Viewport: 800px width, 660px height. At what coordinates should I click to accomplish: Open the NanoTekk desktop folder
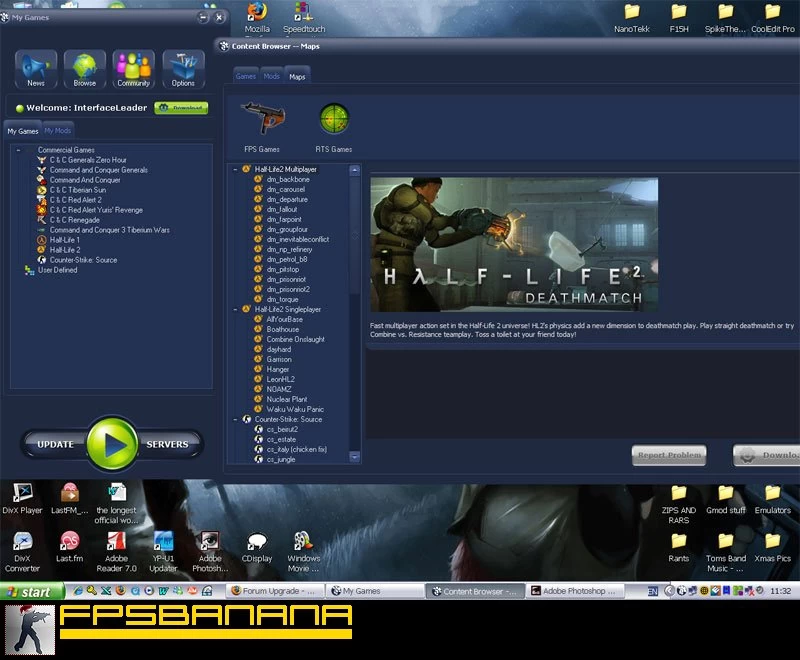pos(632,14)
